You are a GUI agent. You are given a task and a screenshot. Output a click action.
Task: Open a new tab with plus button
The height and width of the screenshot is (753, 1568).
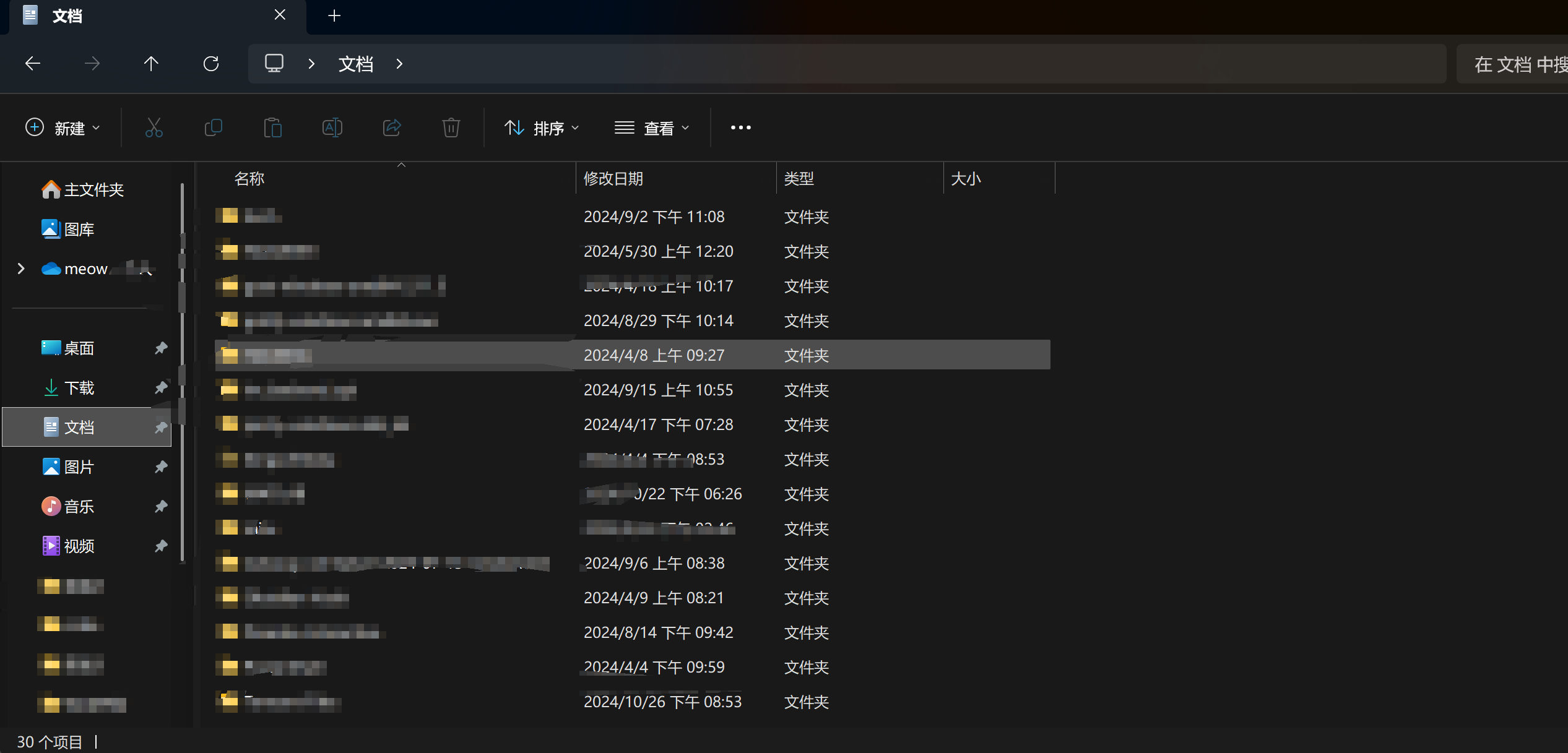334,15
